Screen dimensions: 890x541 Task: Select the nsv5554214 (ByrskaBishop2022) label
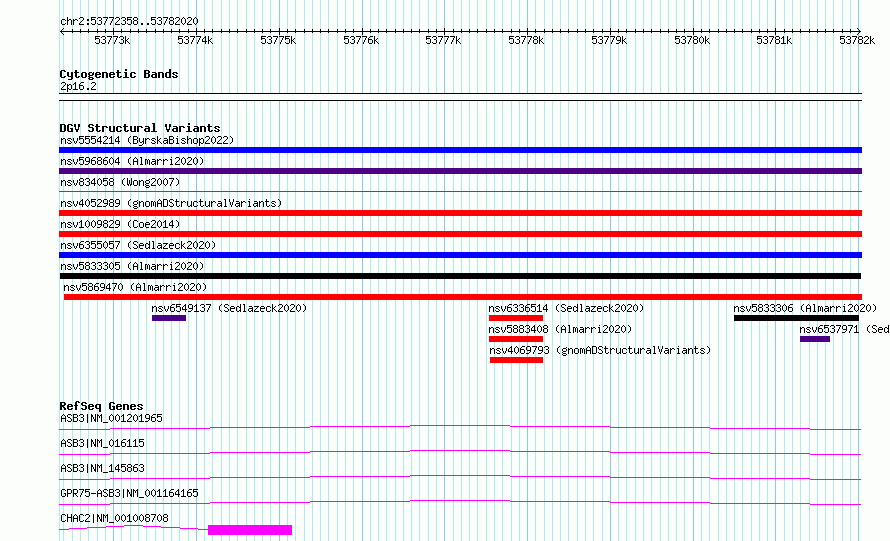coord(147,140)
